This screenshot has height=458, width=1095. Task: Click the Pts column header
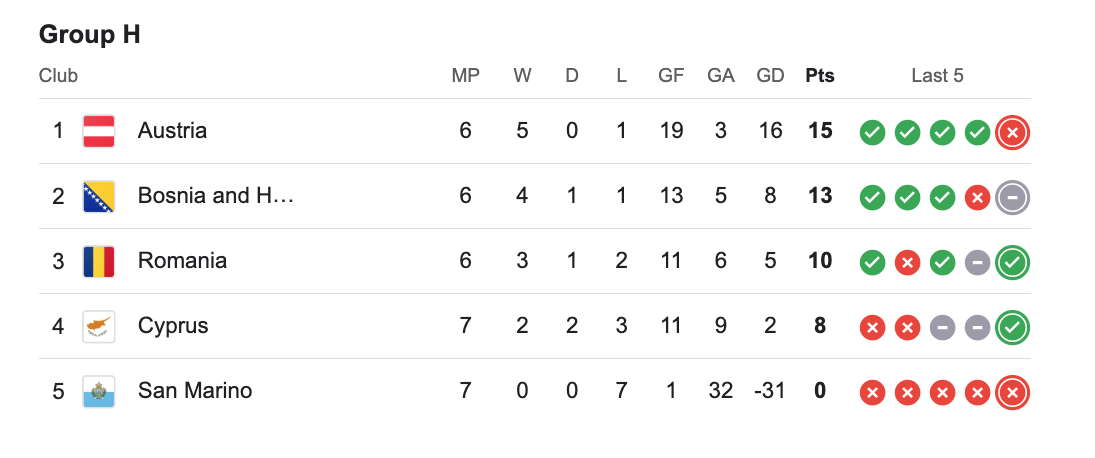[820, 76]
